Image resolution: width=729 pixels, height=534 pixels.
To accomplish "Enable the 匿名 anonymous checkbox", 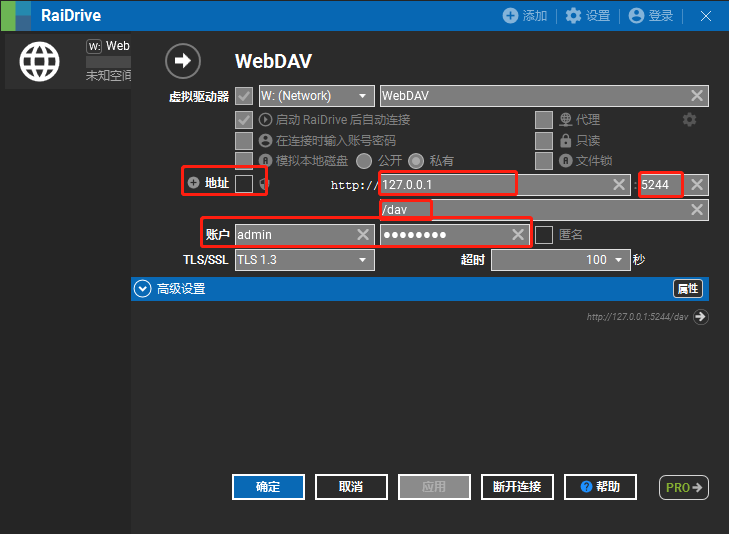I will tap(544, 235).
